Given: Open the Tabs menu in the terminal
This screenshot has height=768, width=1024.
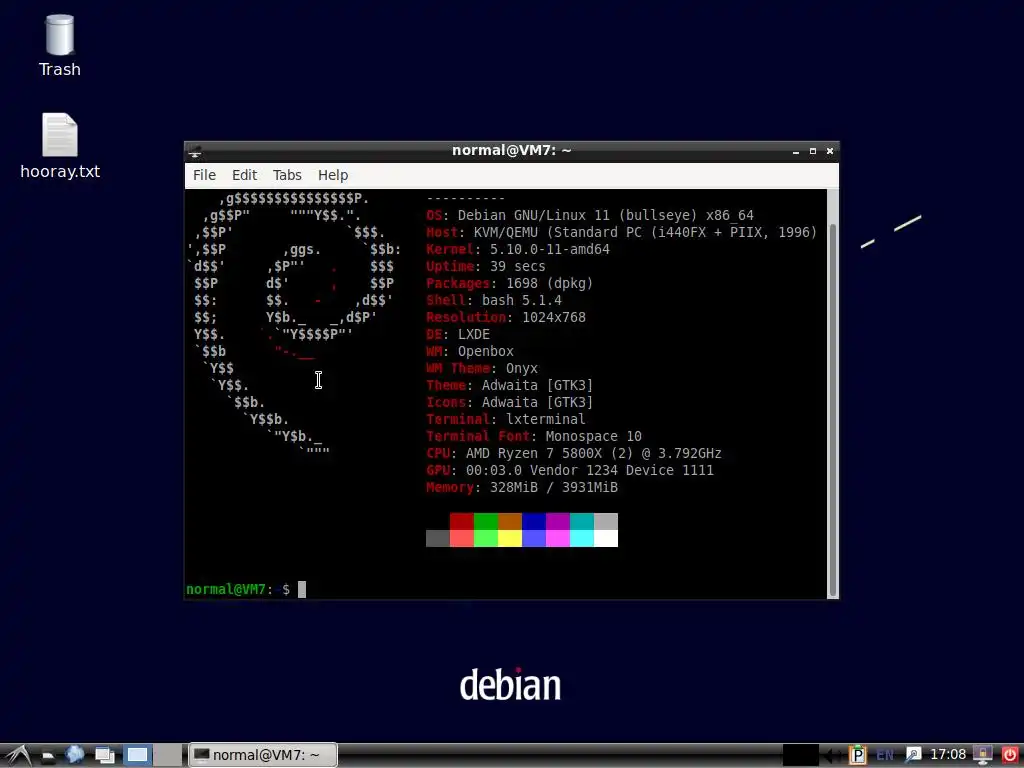Looking at the screenshot, I should pos(287,175).
